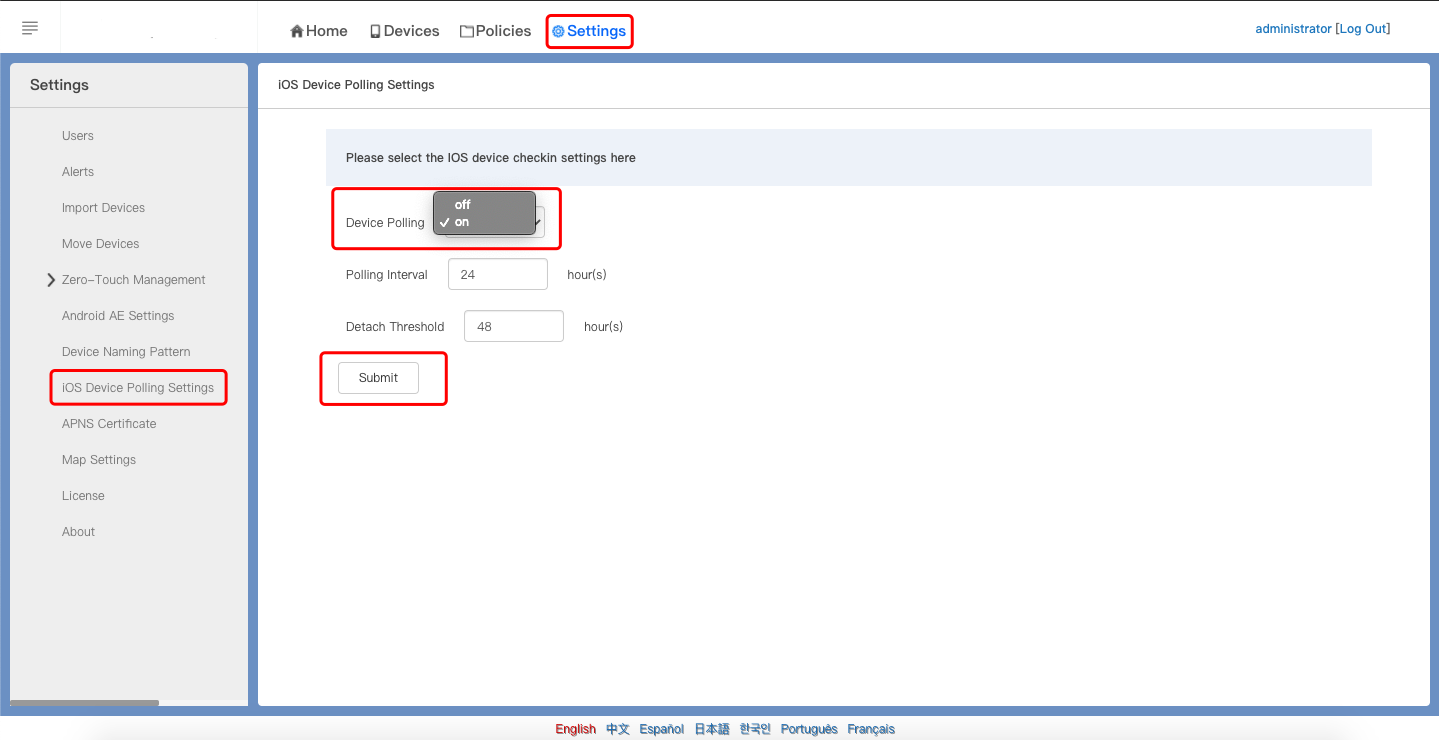
Task: Open the Settings tab
Action: [x=589, y=31]
